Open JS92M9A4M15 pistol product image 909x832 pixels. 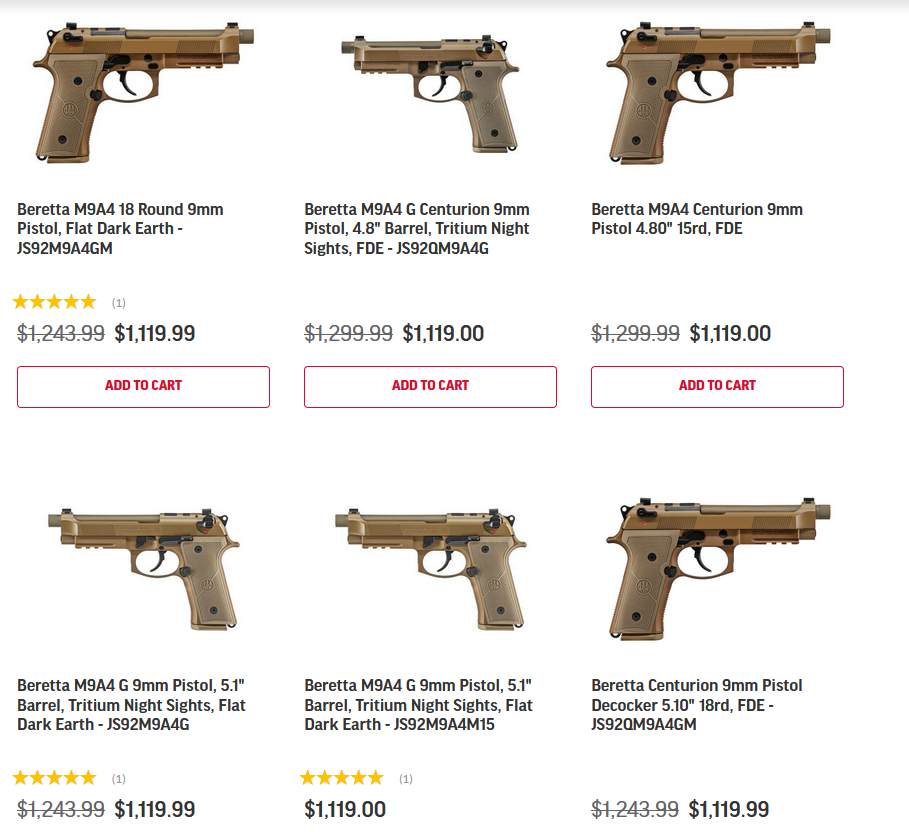click(431, 568)
